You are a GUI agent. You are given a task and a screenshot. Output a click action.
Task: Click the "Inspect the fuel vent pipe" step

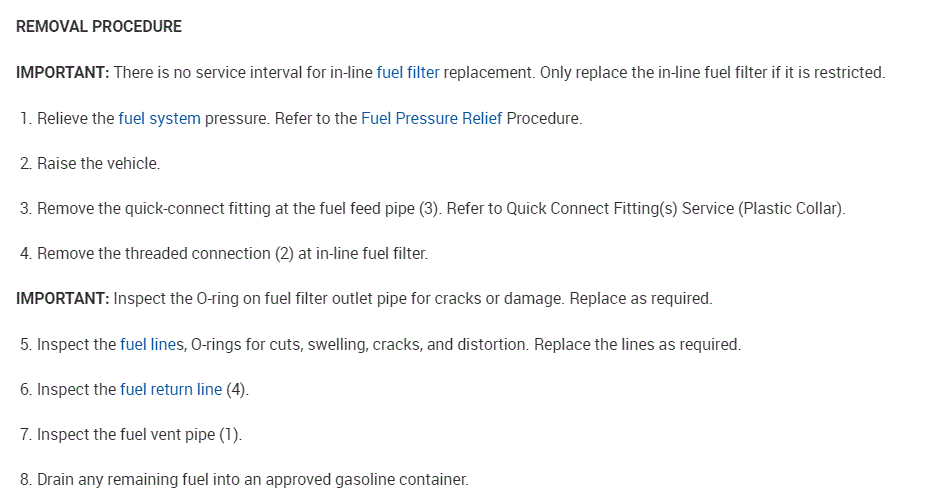(x=139, y=434)
